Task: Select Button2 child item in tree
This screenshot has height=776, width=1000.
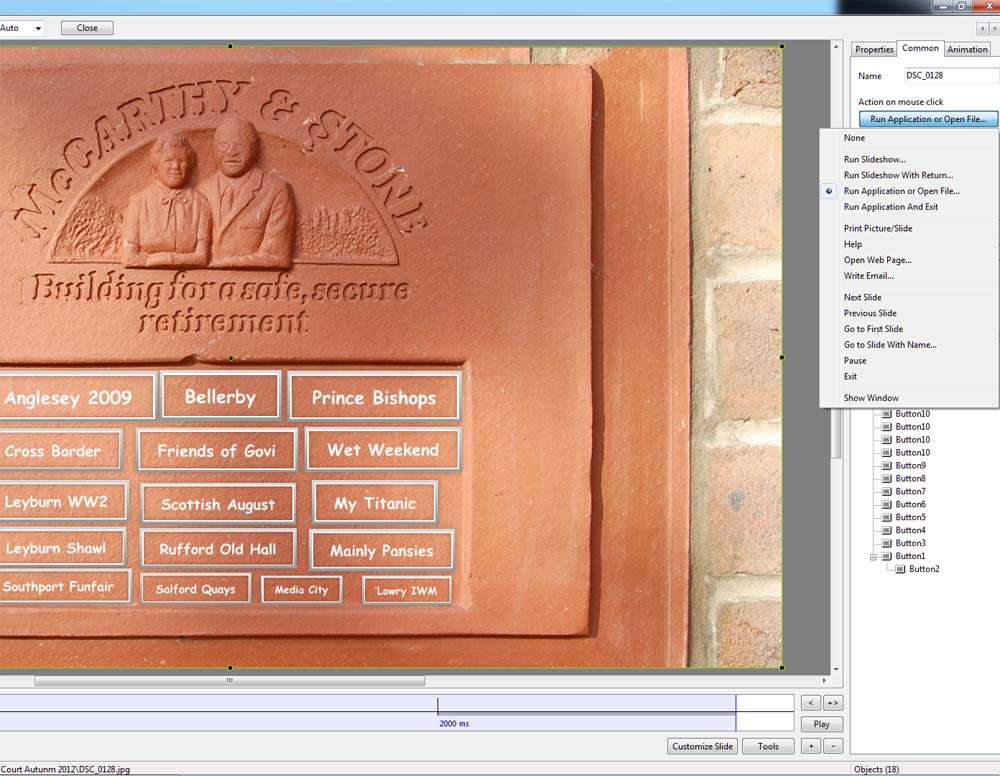Action: 923,569
